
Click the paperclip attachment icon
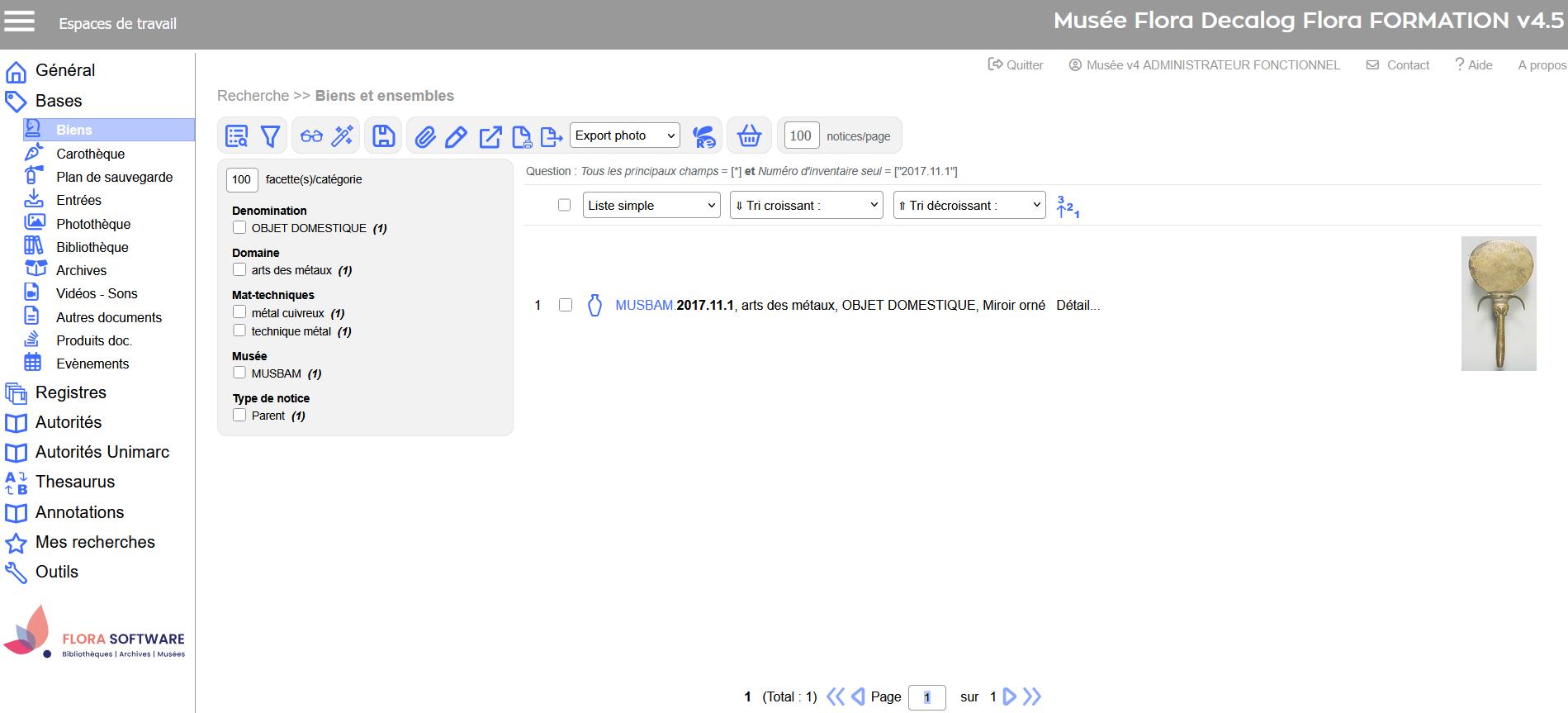tap(425, 136)
